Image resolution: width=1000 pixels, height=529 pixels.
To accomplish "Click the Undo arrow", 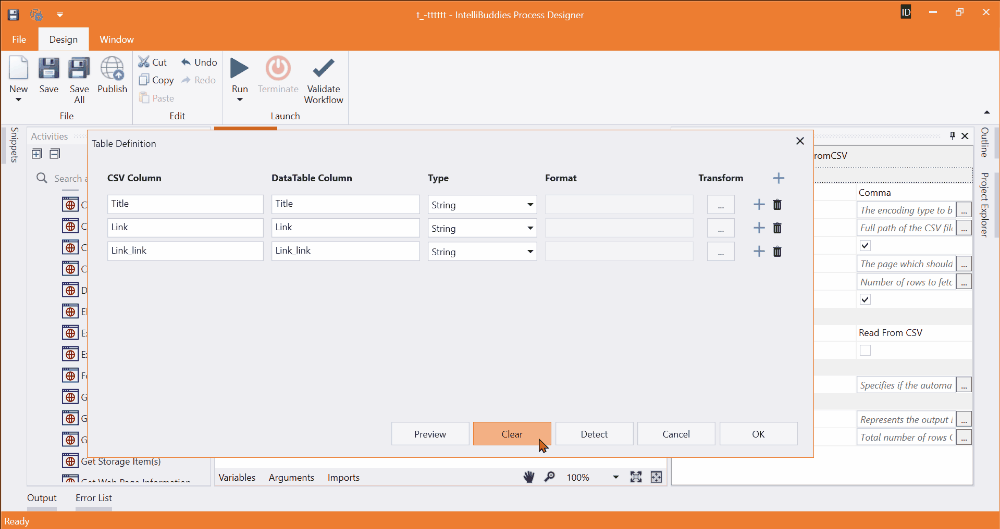I will click(x=186, y=62).
